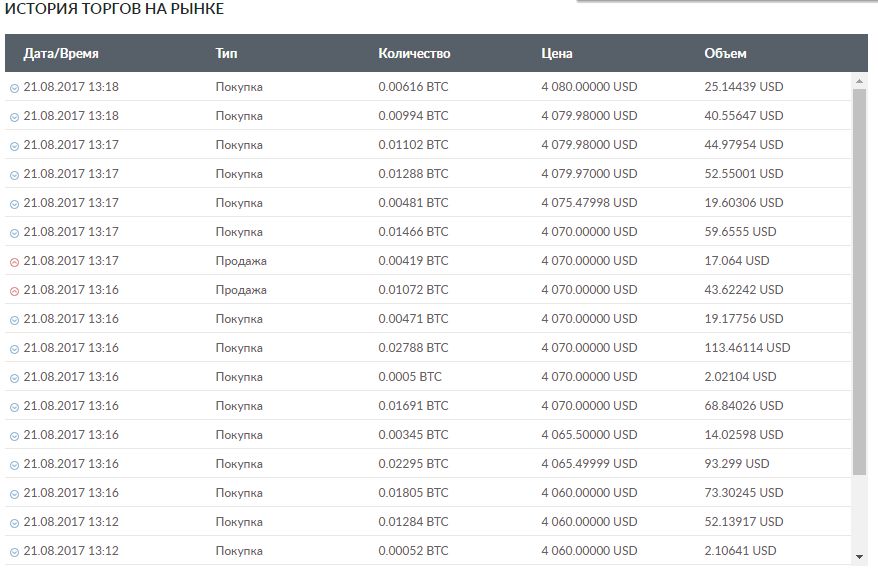Screen dimensions: 878x570
Task: Click the buy icon on the 0.0005 BTC row
Action: [14, 378]
